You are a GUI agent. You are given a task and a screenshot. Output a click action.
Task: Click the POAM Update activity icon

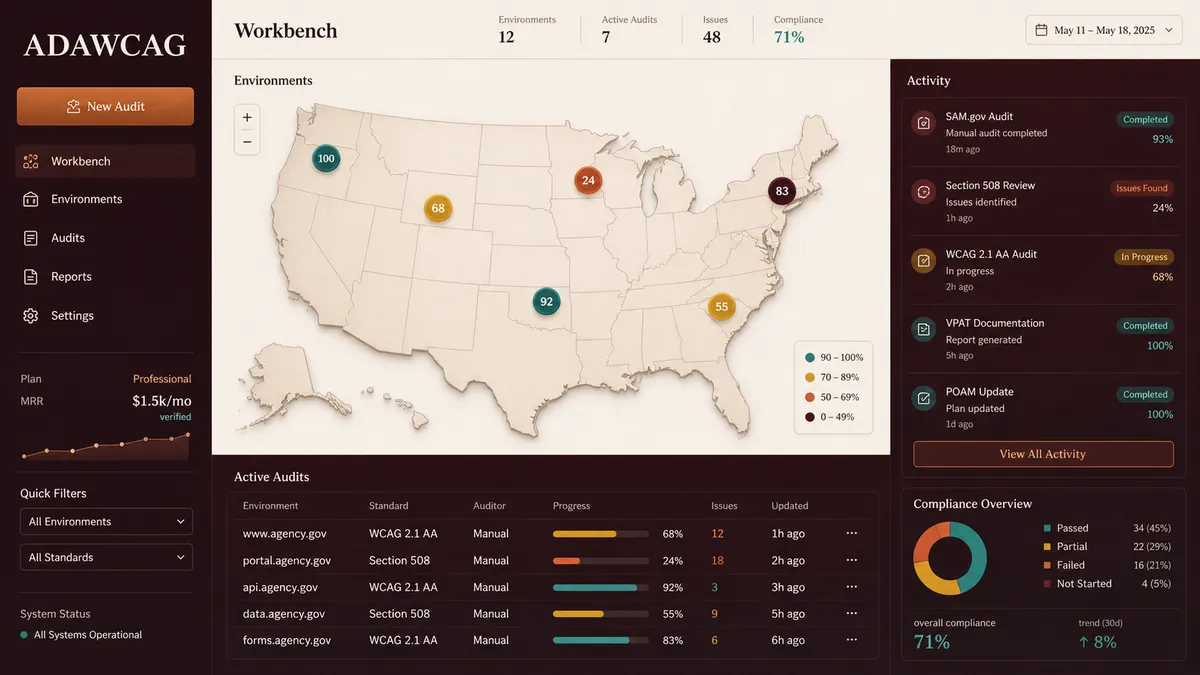(x=924, y=399)
